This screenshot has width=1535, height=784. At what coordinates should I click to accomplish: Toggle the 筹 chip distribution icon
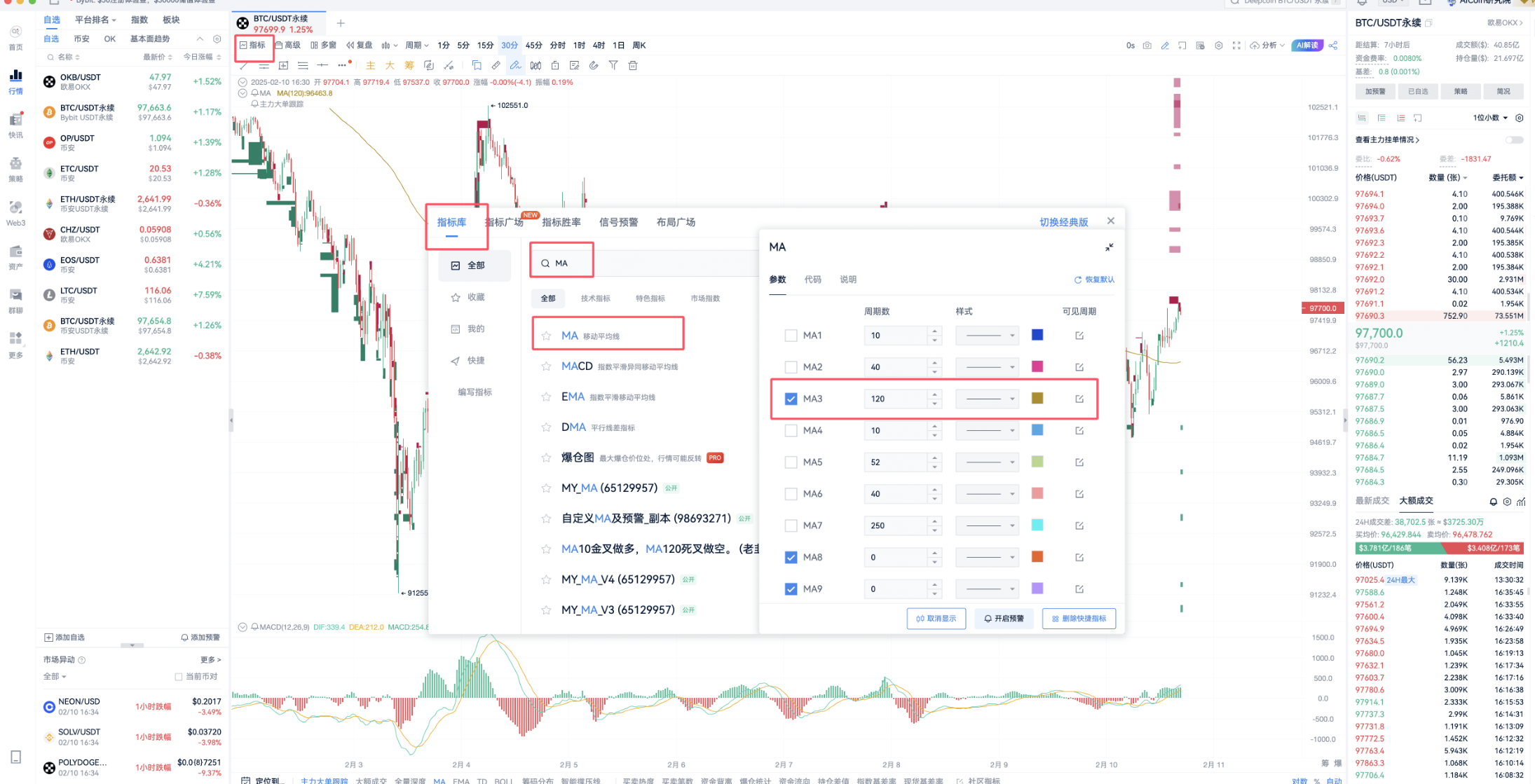tap(409, 65)
